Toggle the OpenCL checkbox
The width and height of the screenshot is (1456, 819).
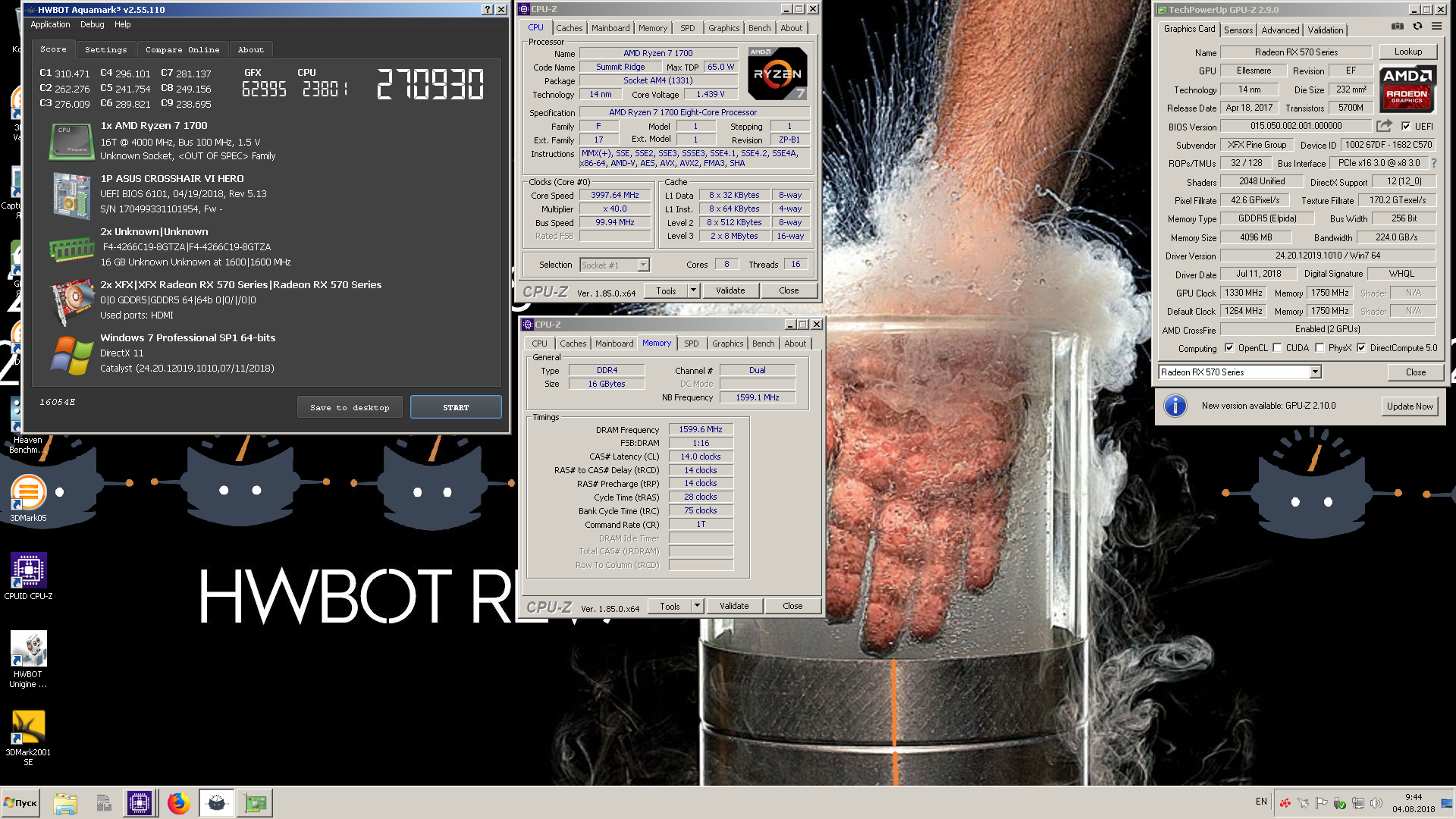(1229, 348)
